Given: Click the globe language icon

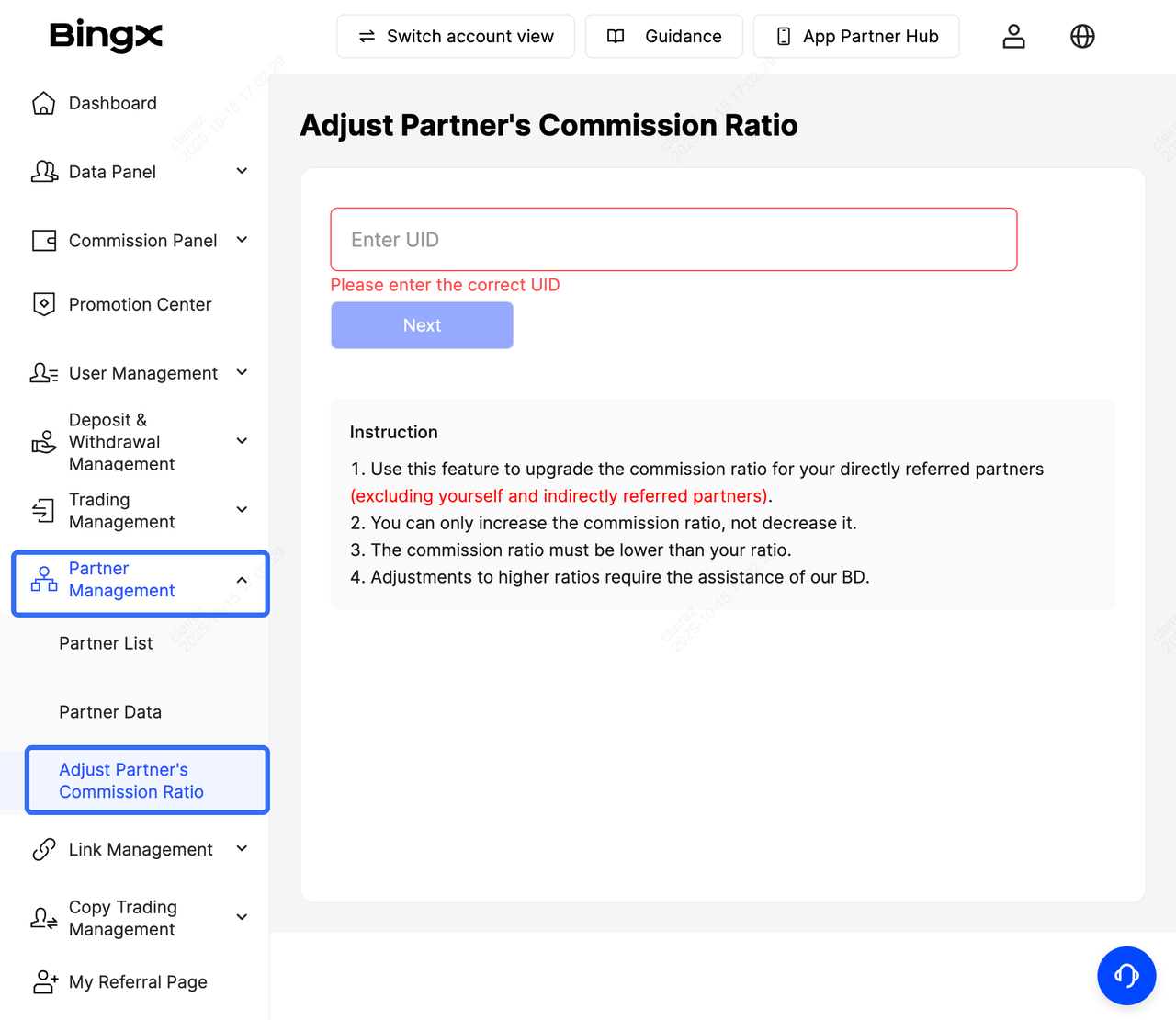Looking at the screenshot, I should (x=1082, y=36).
